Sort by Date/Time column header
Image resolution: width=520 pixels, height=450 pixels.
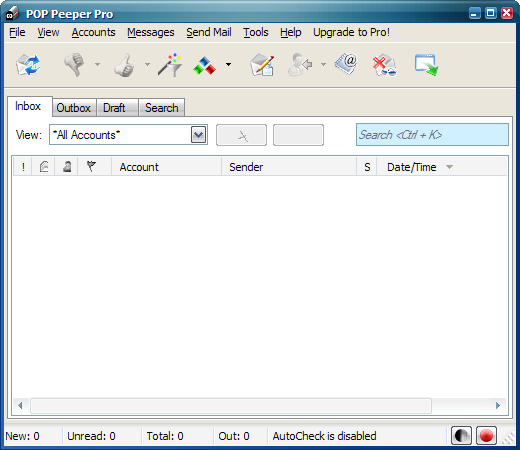[x=442, y=167]
